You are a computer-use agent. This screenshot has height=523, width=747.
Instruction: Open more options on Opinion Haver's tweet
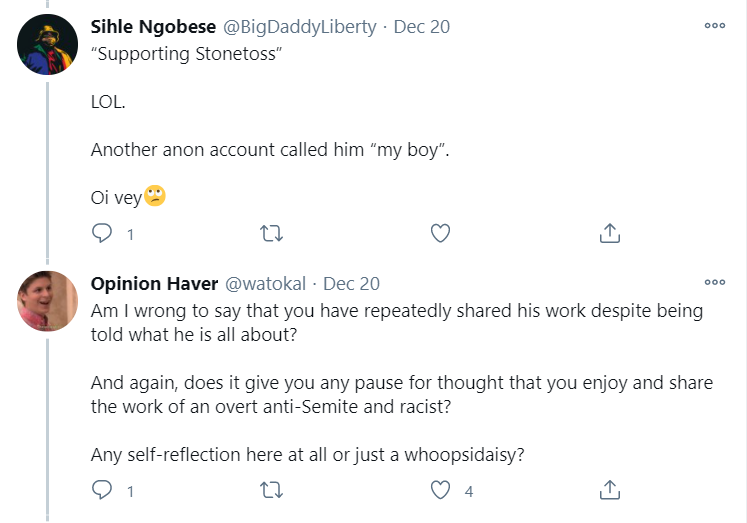(x=714, y=282)
